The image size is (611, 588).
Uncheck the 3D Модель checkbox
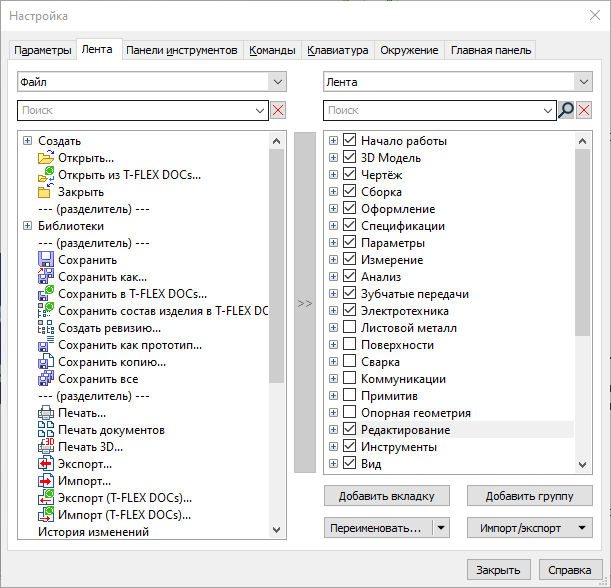350,157
